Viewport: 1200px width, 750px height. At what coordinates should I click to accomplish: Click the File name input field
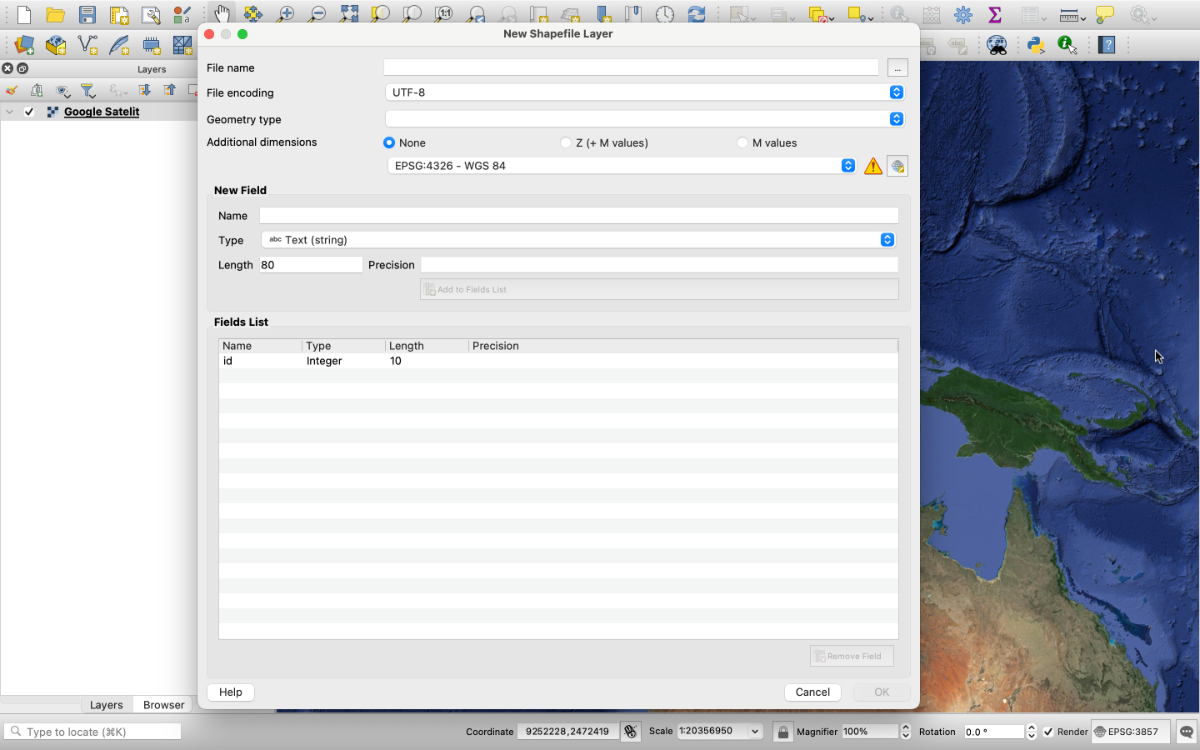(x=631, y=68)
